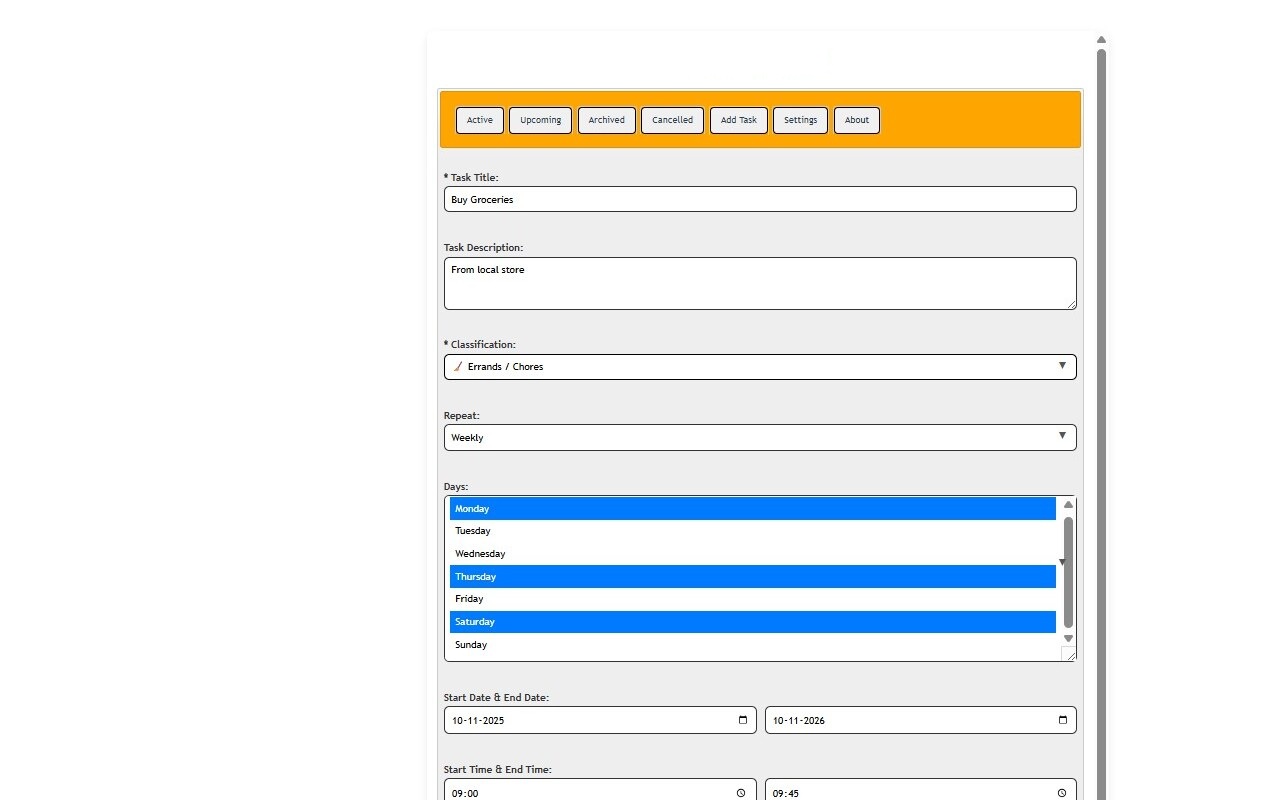Click the About button

click(856, 120)
